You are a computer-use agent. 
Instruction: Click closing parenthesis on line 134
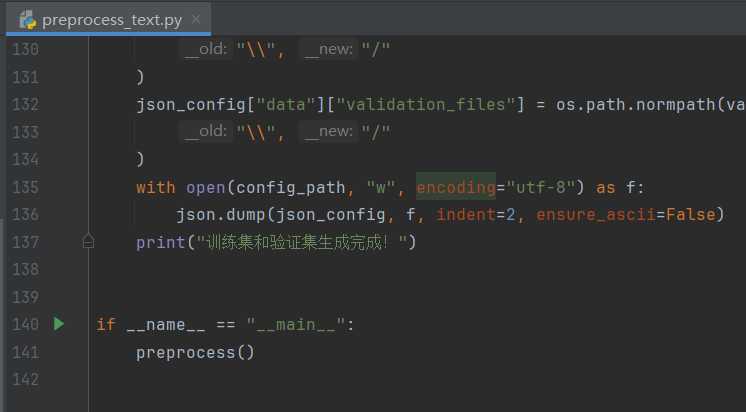coord(140,160)
